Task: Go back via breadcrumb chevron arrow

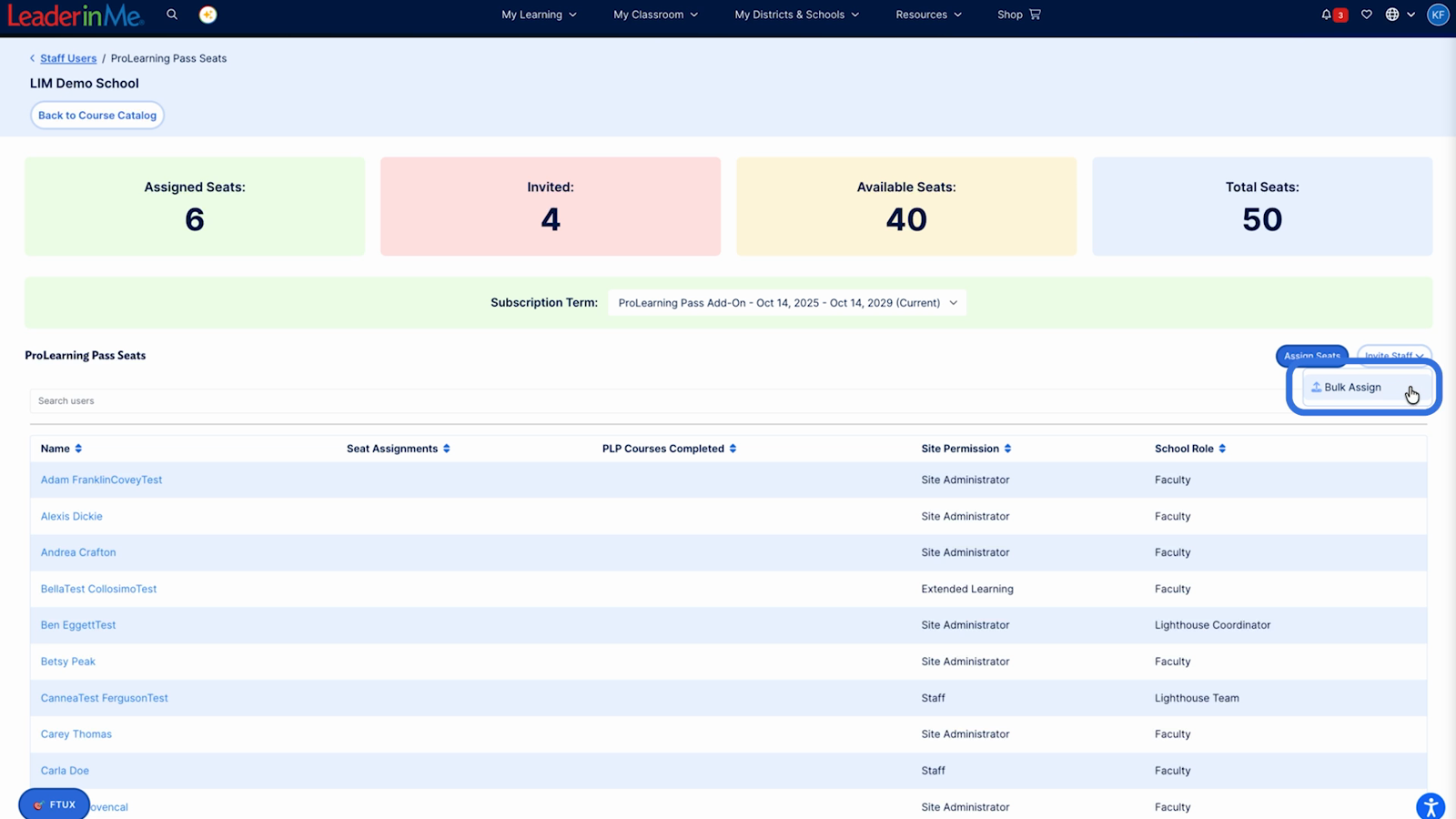Action: point(32,58)
